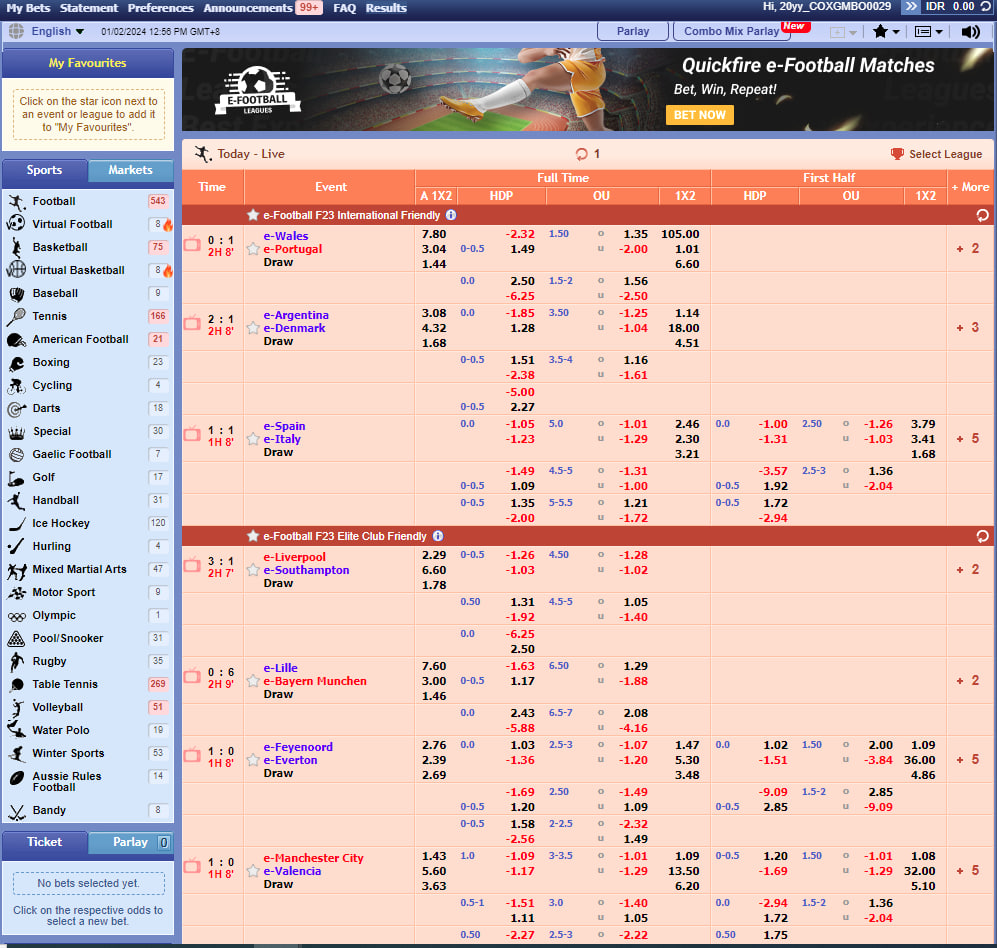Click the Football sport icon
Image resolution: width=997 pixels, height=948 pixels.
coord(17,202)
